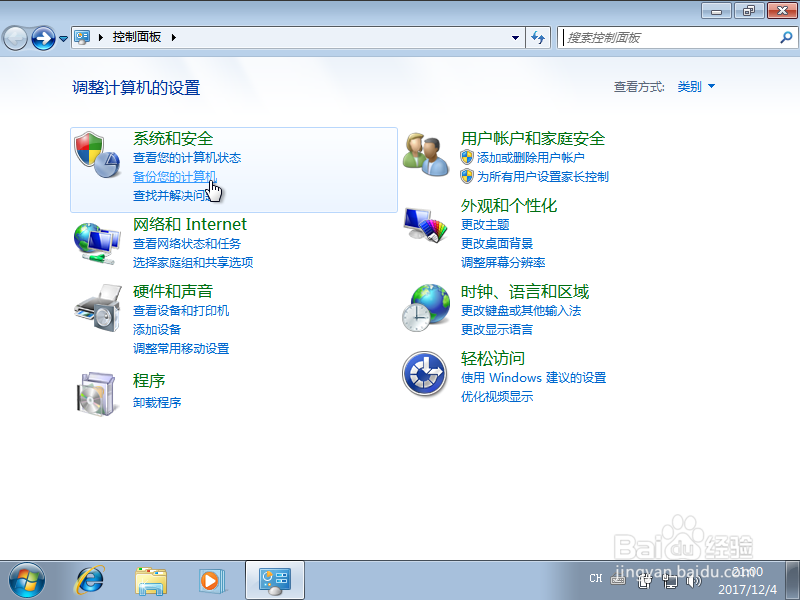Launch Internet Explorer from the taskbar
The image size is (800, 600).
pos(90,580)
